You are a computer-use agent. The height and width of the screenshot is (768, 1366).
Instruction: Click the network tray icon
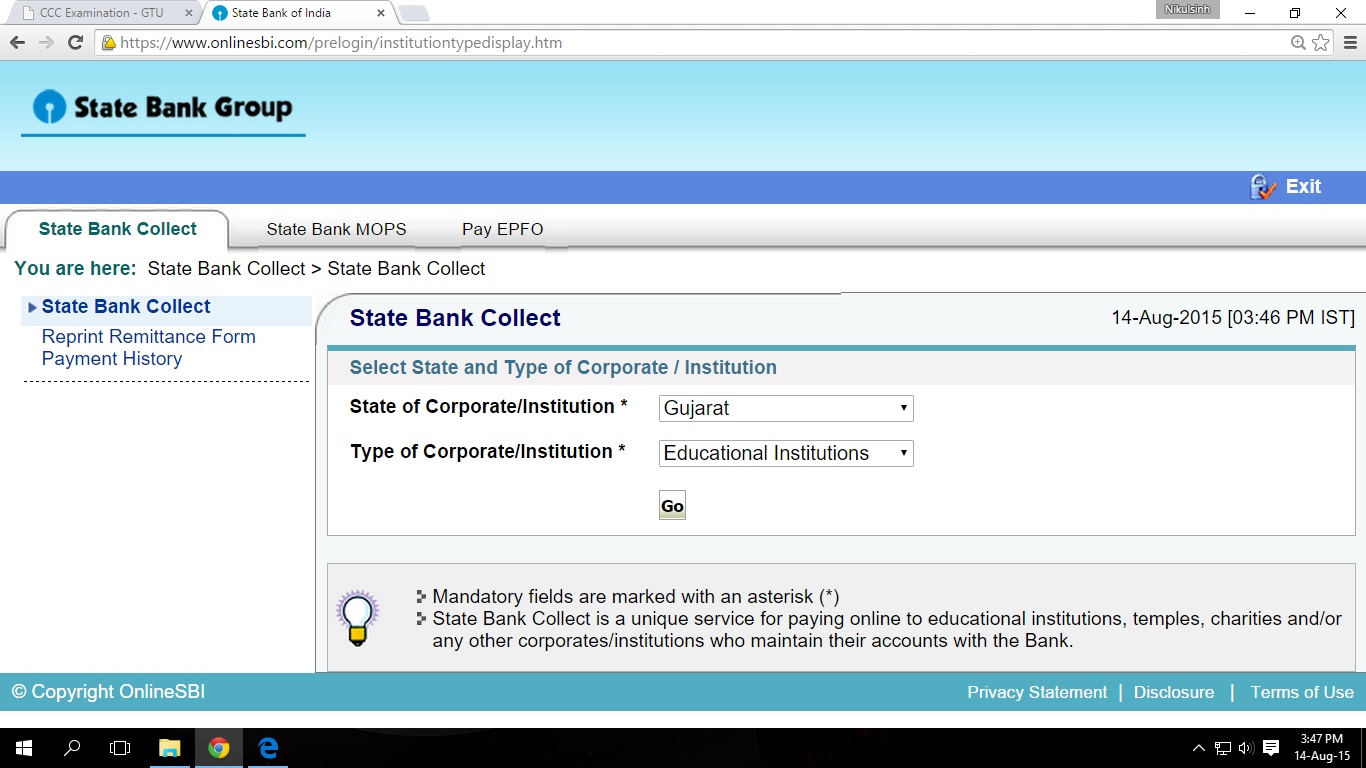[1223, 748]
